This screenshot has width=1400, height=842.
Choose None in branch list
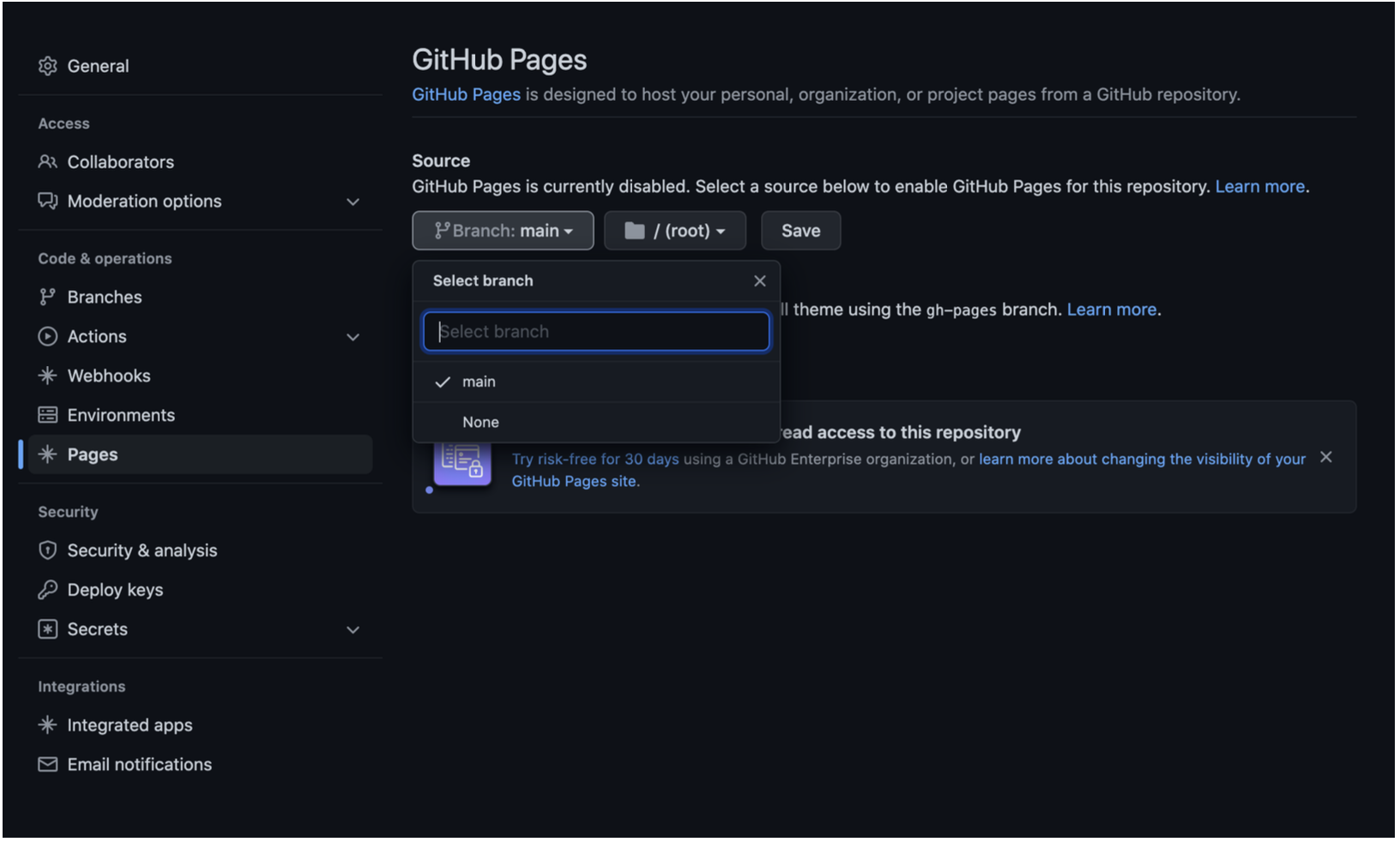[x=480, y=423]
